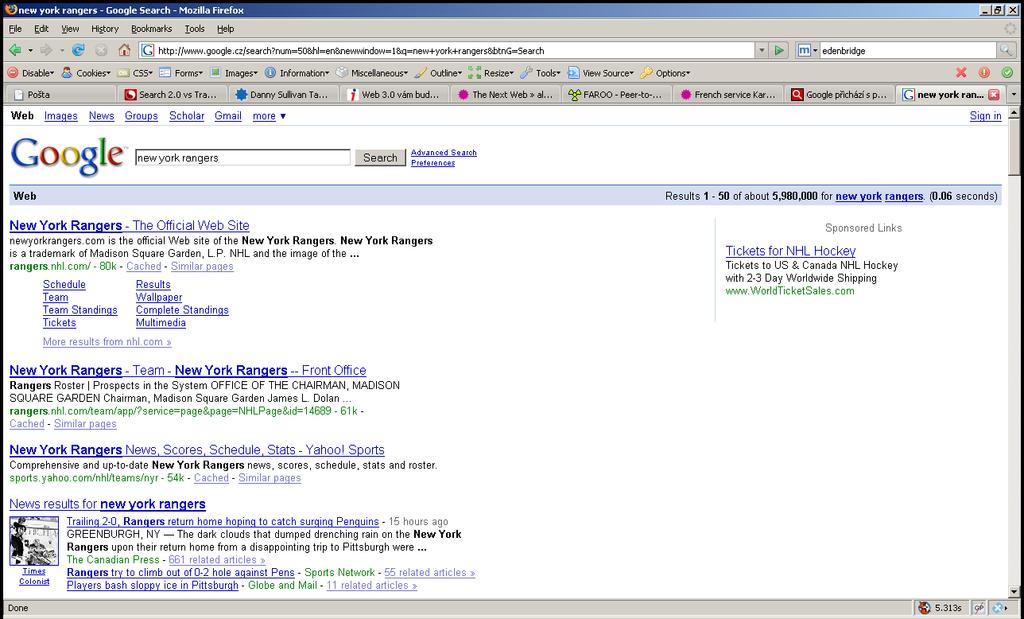Open the Home page icon
1024x619 pixels.
click(124, 50)
